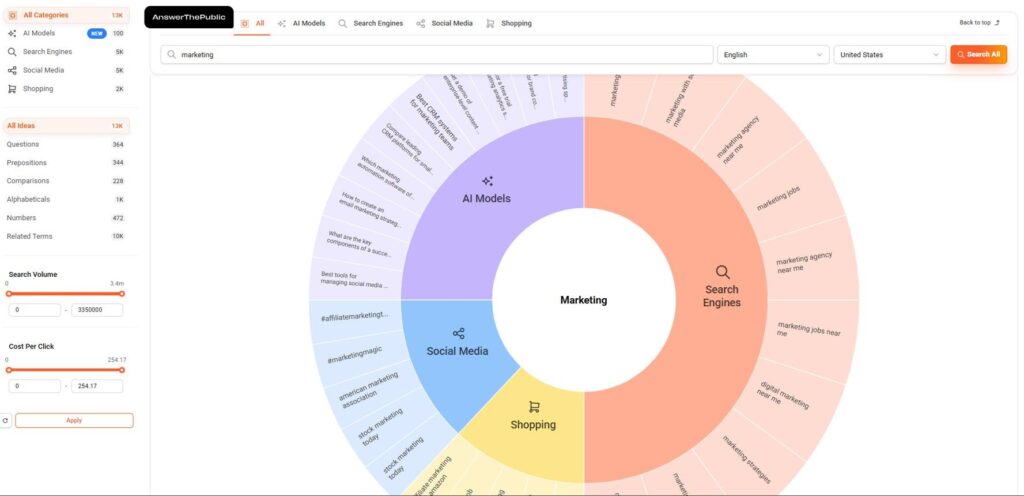
Task: Switch to the Social Media tab
Action: (445, 23)
